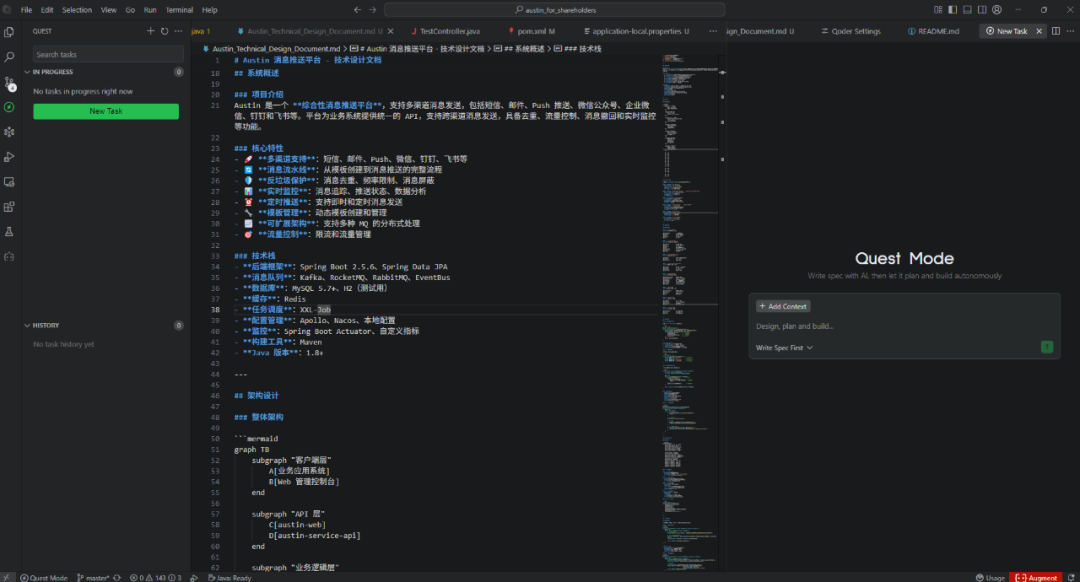This screenshot has width=1080, height=582.
Task: Open notifications bell in status bar
Action: pos(1071,577)
